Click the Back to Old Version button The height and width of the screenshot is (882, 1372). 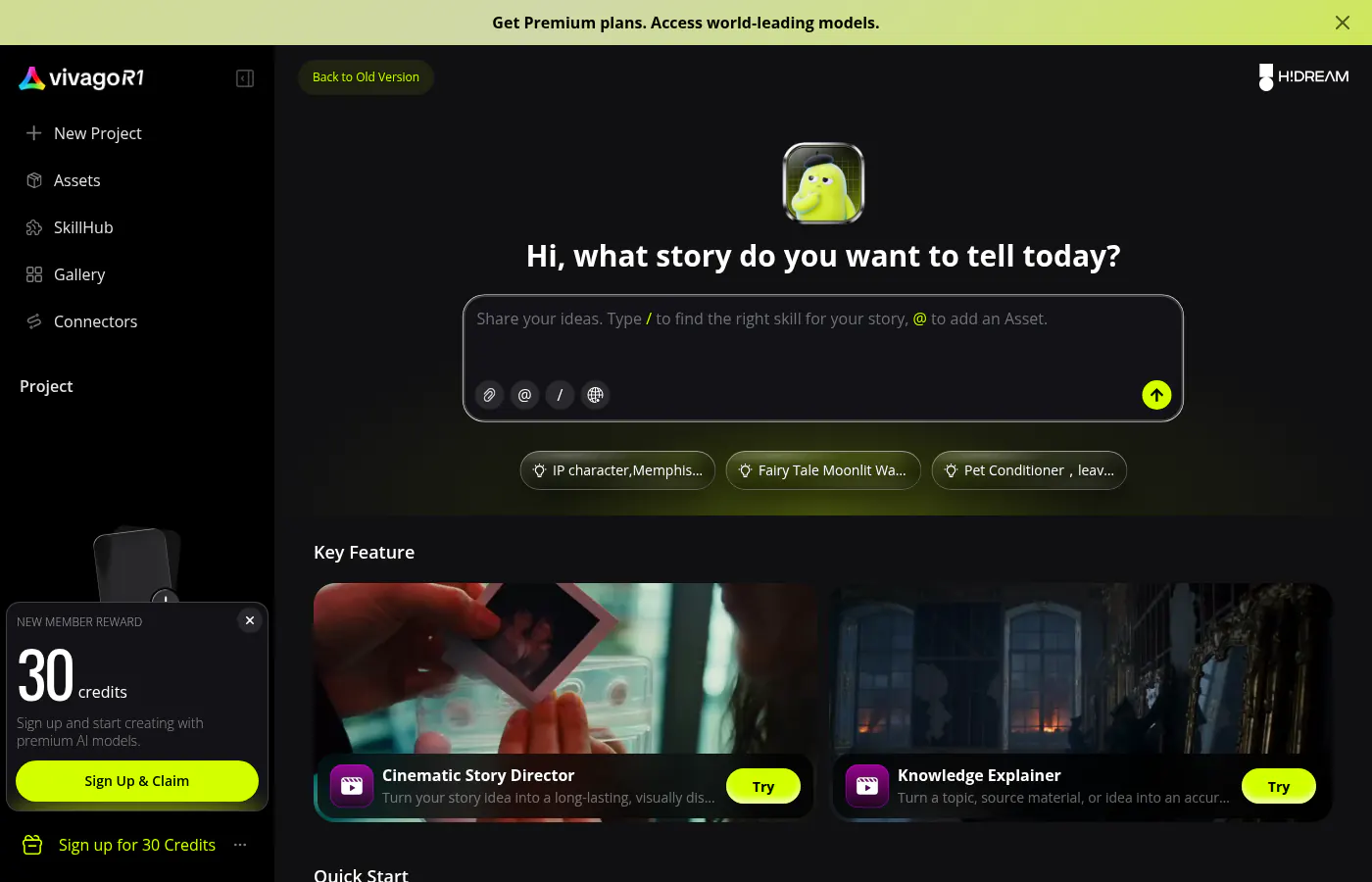pyautogui.click(x=366, y=77)
